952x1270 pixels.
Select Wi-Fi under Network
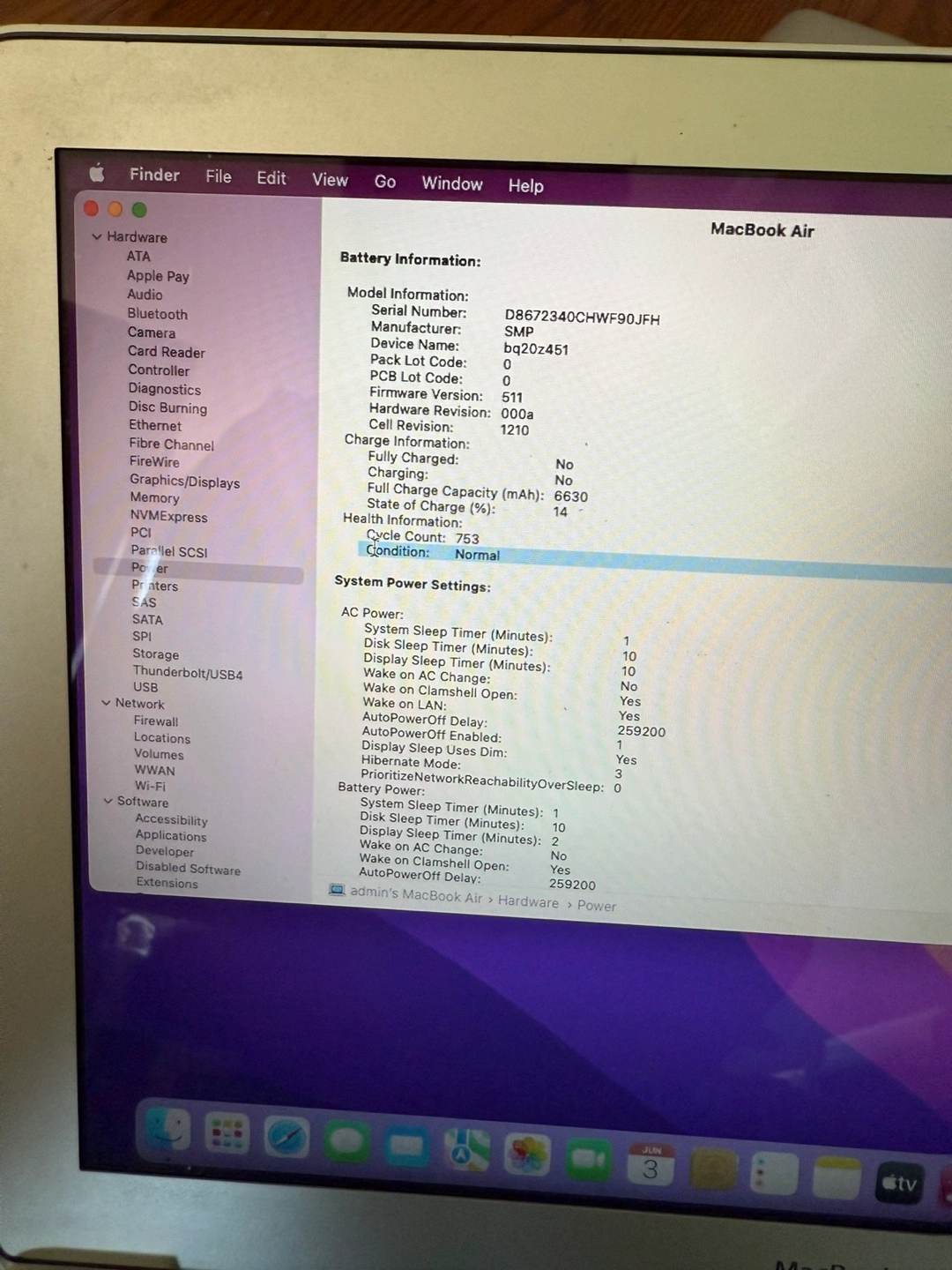coord(150,786)
